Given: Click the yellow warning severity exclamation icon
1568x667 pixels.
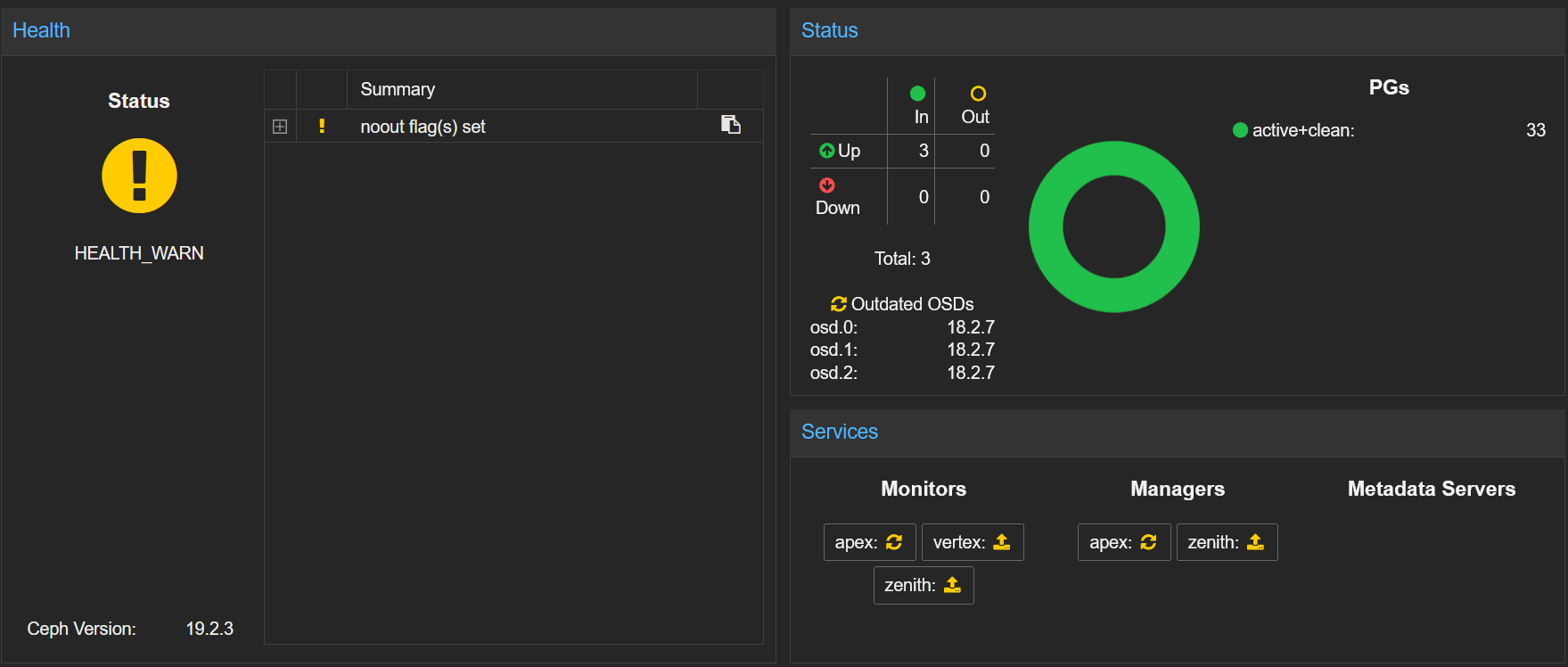Looking at the screenshot, I should 322,127.
